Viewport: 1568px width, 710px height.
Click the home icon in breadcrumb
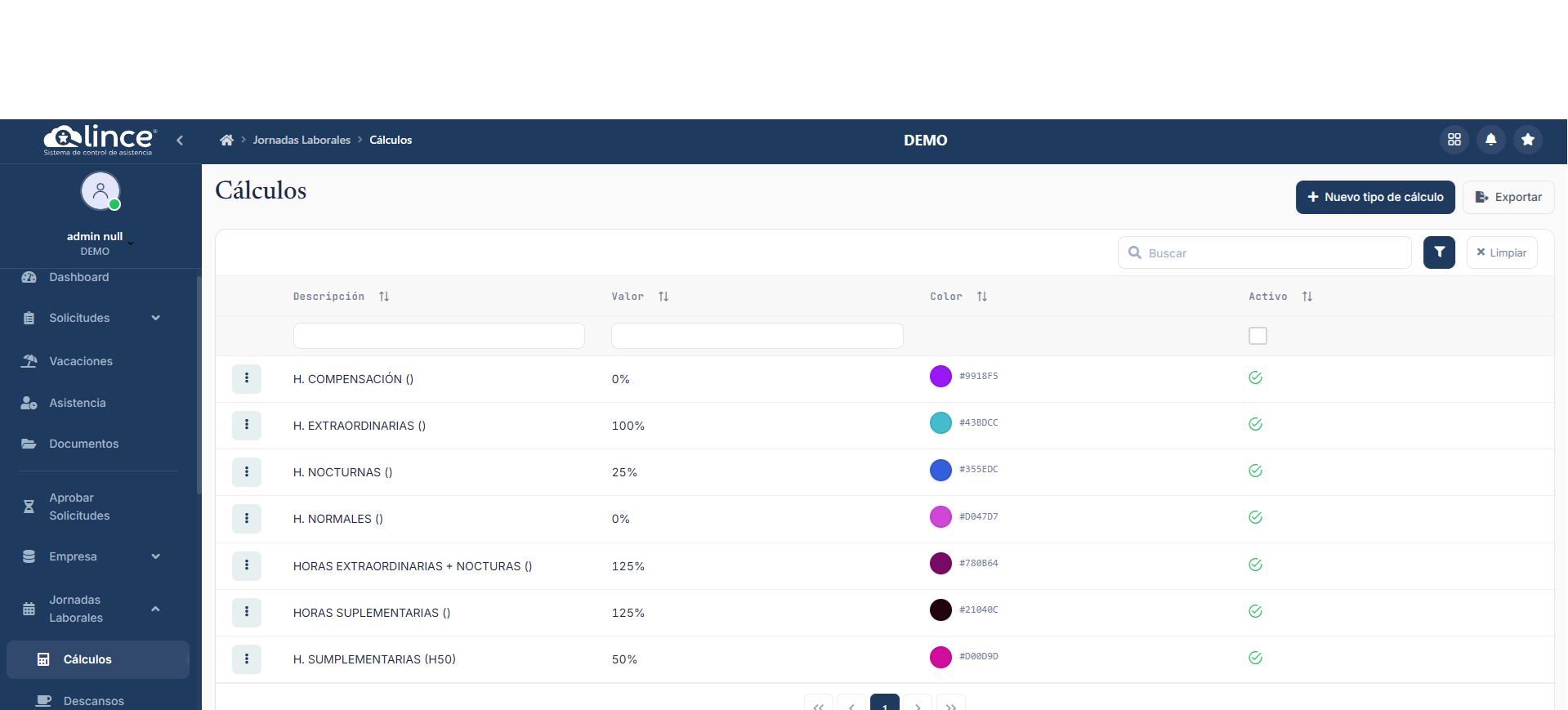tap(226, 141)
